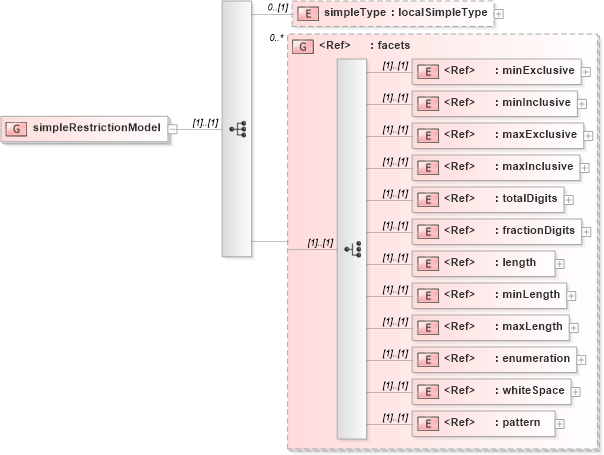Collapse the simpleRestrictionModel node

[173, 128]
